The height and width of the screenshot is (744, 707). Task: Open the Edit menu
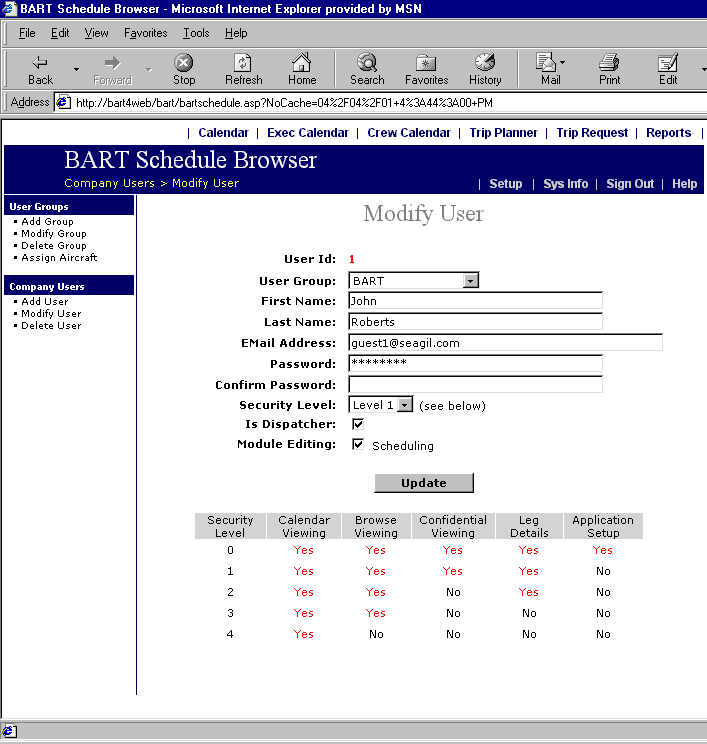(x=60, y=33)
